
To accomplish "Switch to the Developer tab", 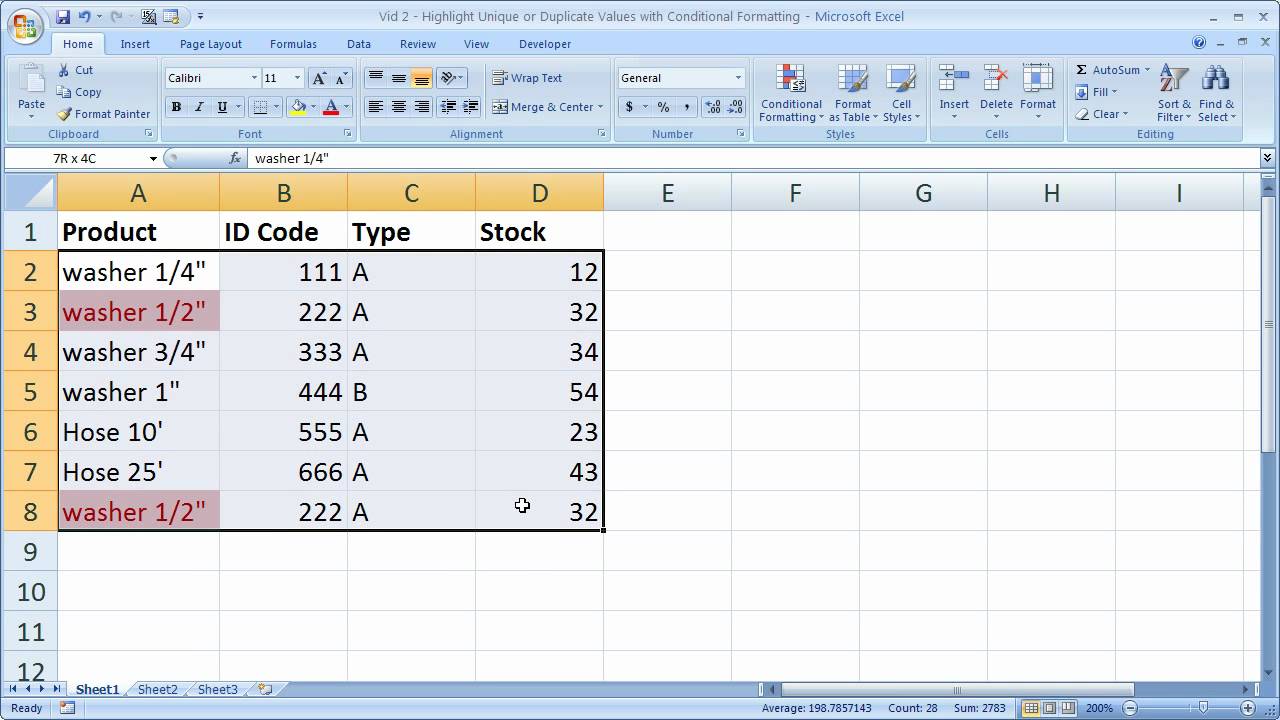I will coord(545,44).
